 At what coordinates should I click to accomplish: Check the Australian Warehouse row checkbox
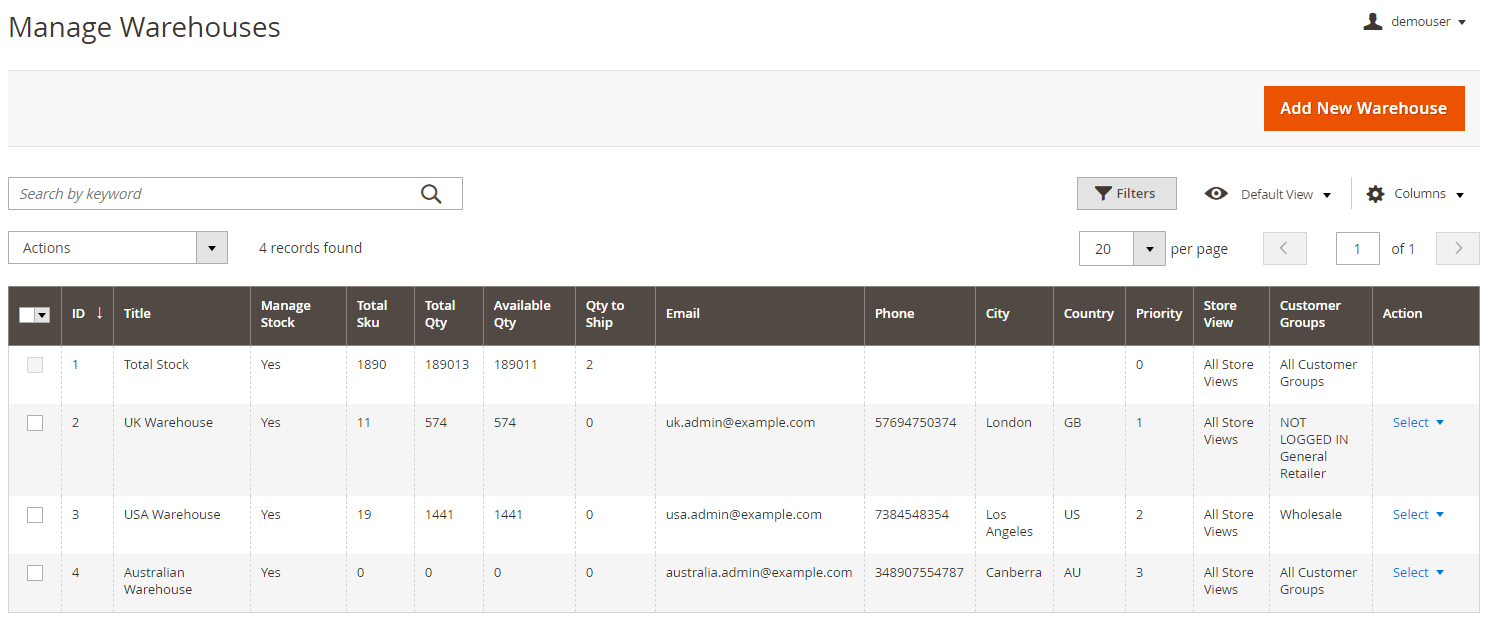35,573
